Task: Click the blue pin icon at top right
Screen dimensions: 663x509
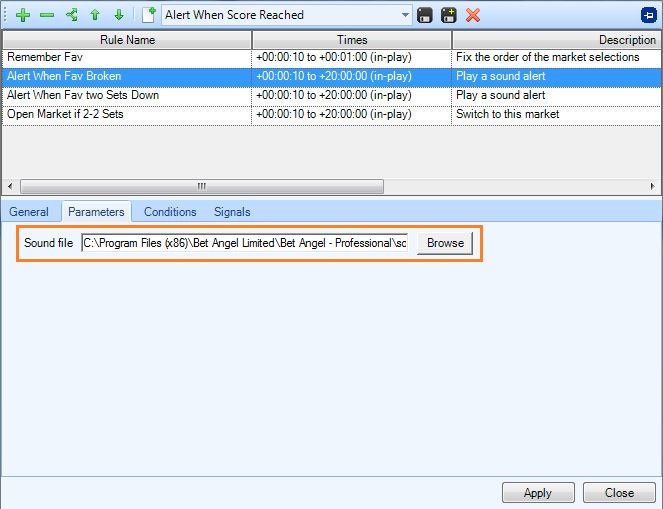Action: pos(648,15)
